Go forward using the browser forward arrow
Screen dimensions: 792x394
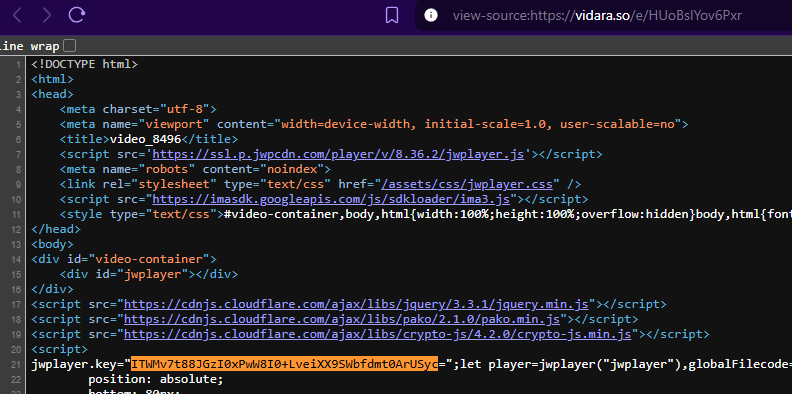(47, 15)
